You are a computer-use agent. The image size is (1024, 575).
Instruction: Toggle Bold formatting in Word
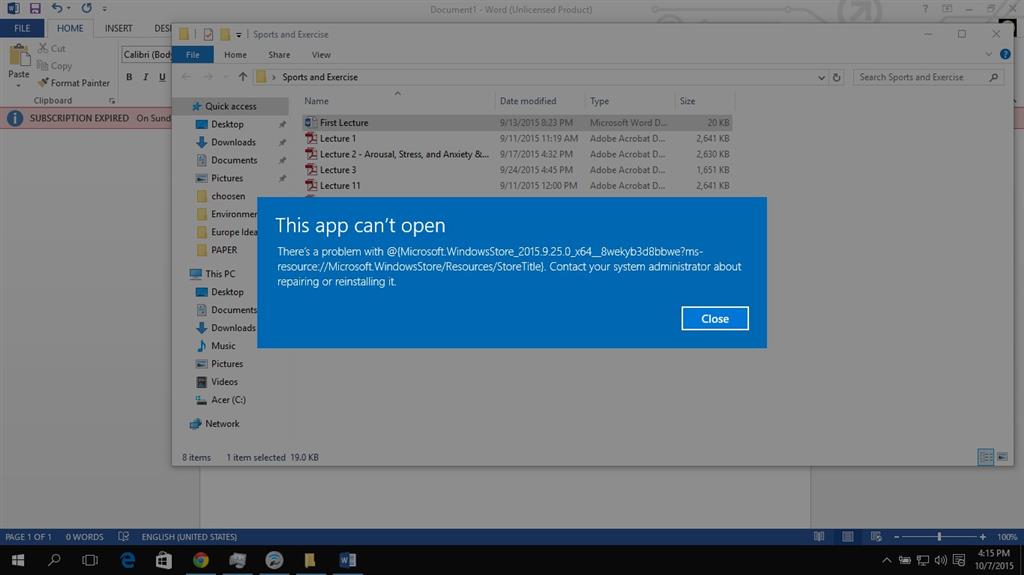pos(129,77)
